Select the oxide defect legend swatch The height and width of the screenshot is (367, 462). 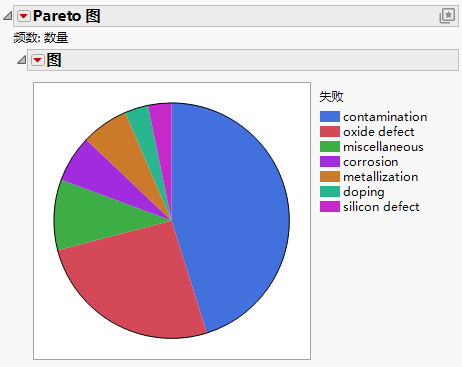coord(330,132)
